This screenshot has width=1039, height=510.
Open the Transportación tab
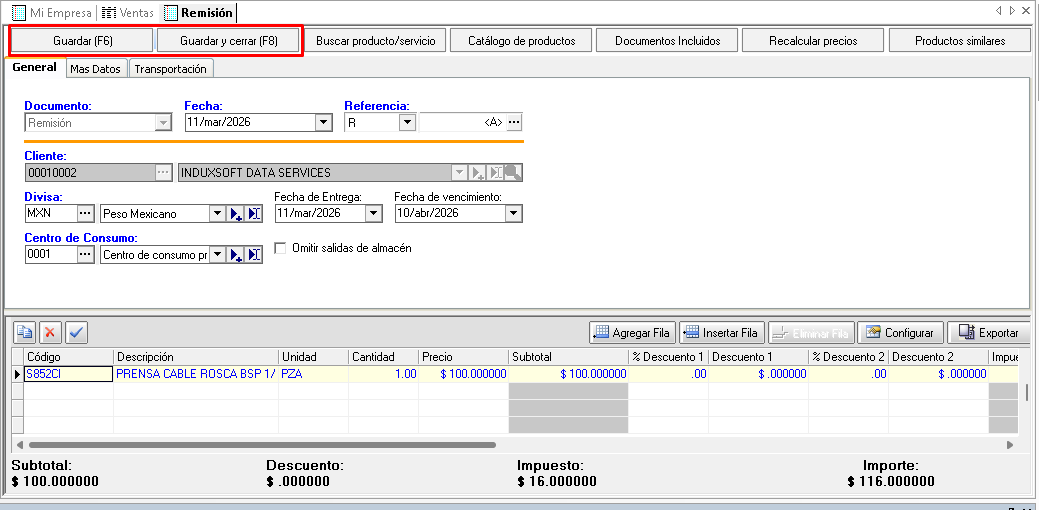[x=170, y=69]
